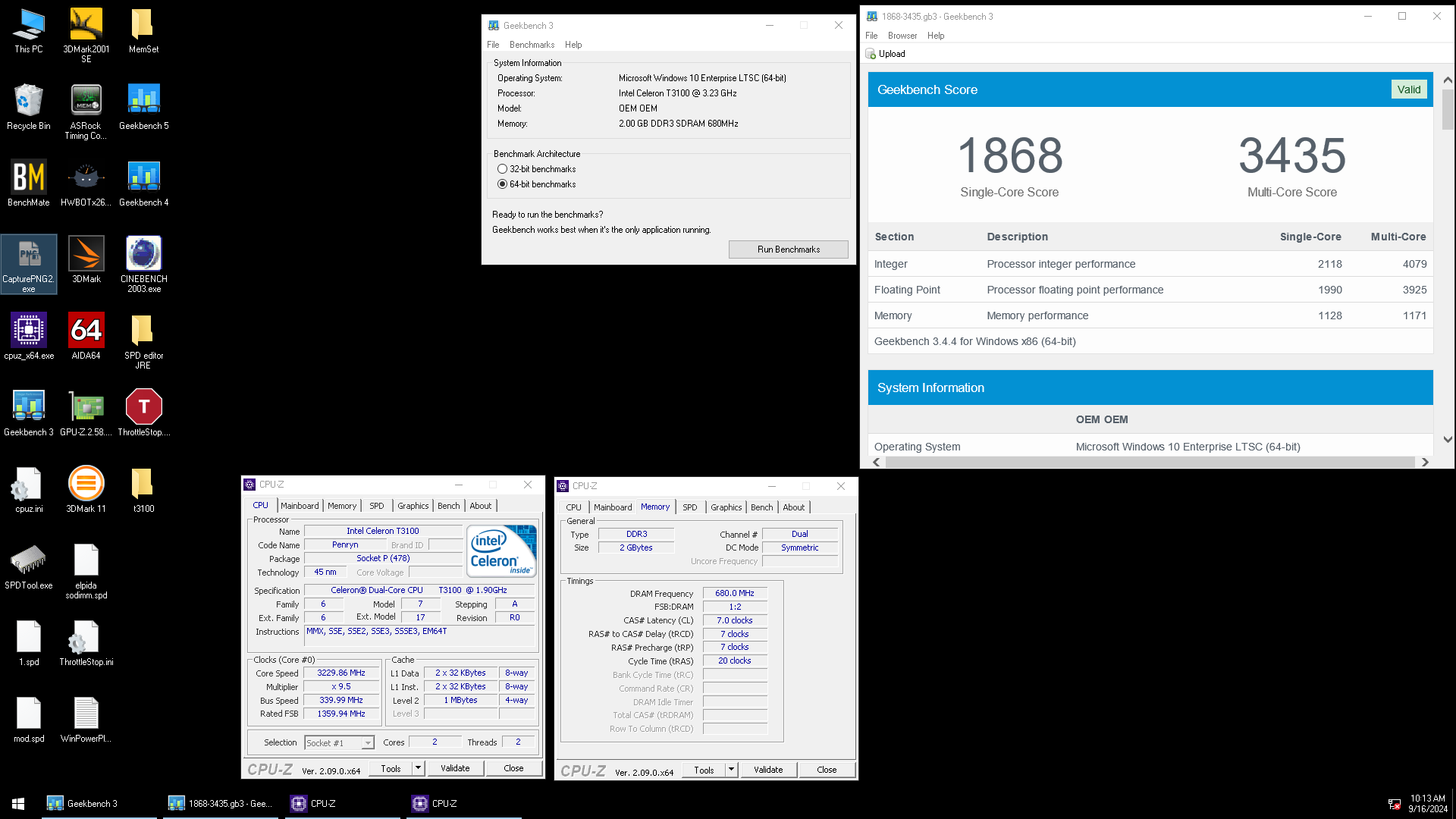The image size is (1456, 819).
Task: Launch Geekbench 4 desktop shortcut
Action: coord(143,184)
